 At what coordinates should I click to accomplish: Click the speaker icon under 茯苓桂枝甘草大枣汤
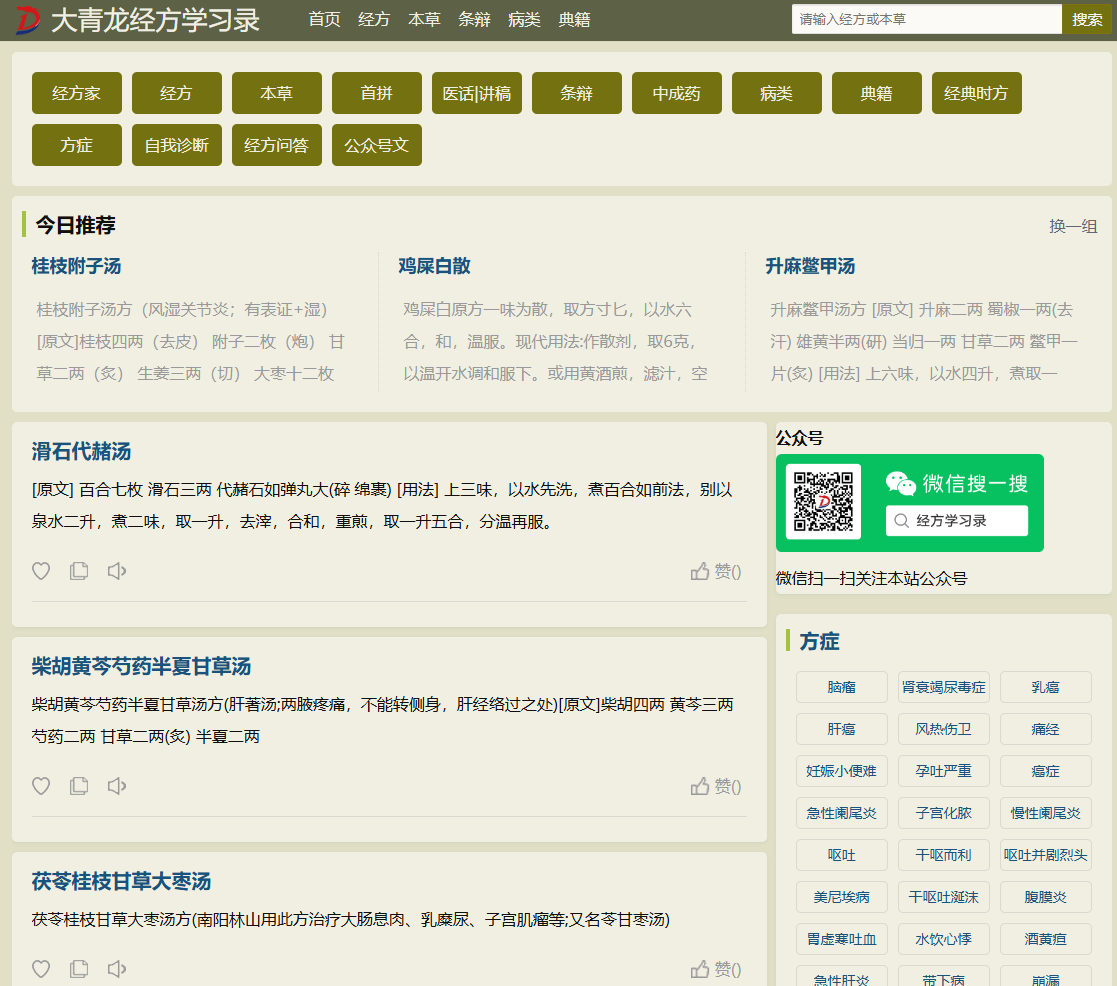point(117,968)
